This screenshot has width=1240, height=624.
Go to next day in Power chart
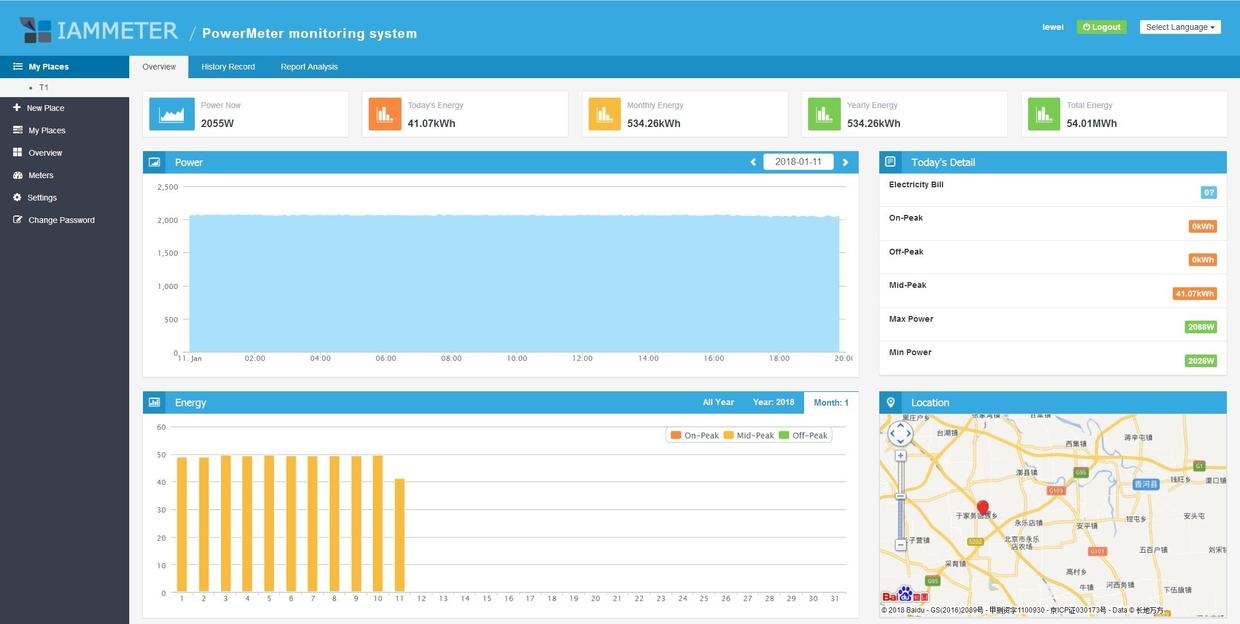coord(845,162)
